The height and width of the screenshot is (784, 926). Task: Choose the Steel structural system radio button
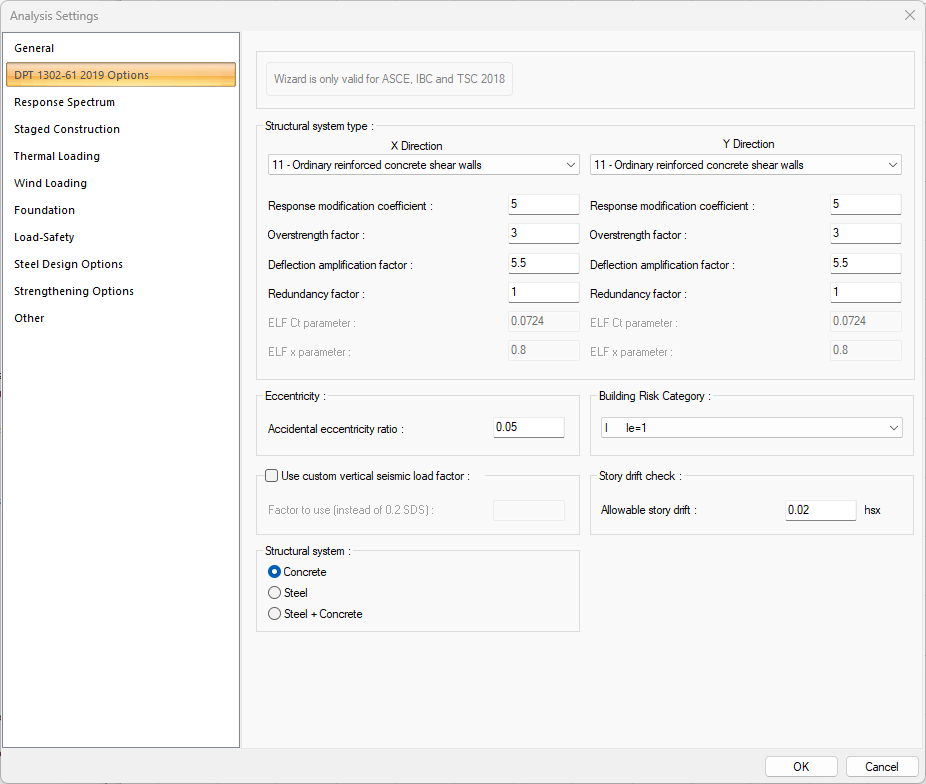coord(275,593)
